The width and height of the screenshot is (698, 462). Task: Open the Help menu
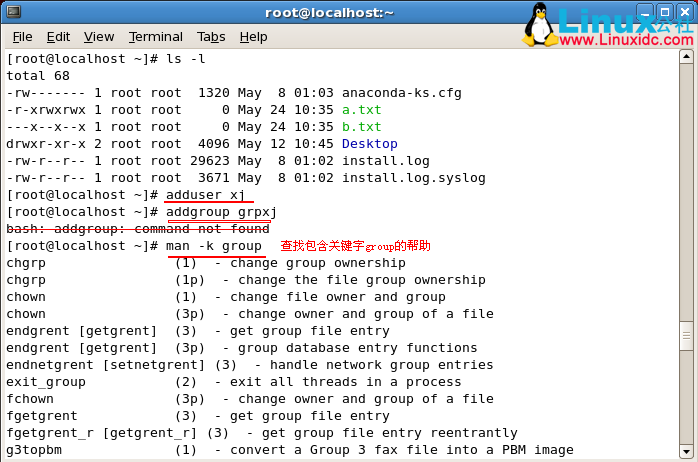pyautogui.click(x=253, y=36)
